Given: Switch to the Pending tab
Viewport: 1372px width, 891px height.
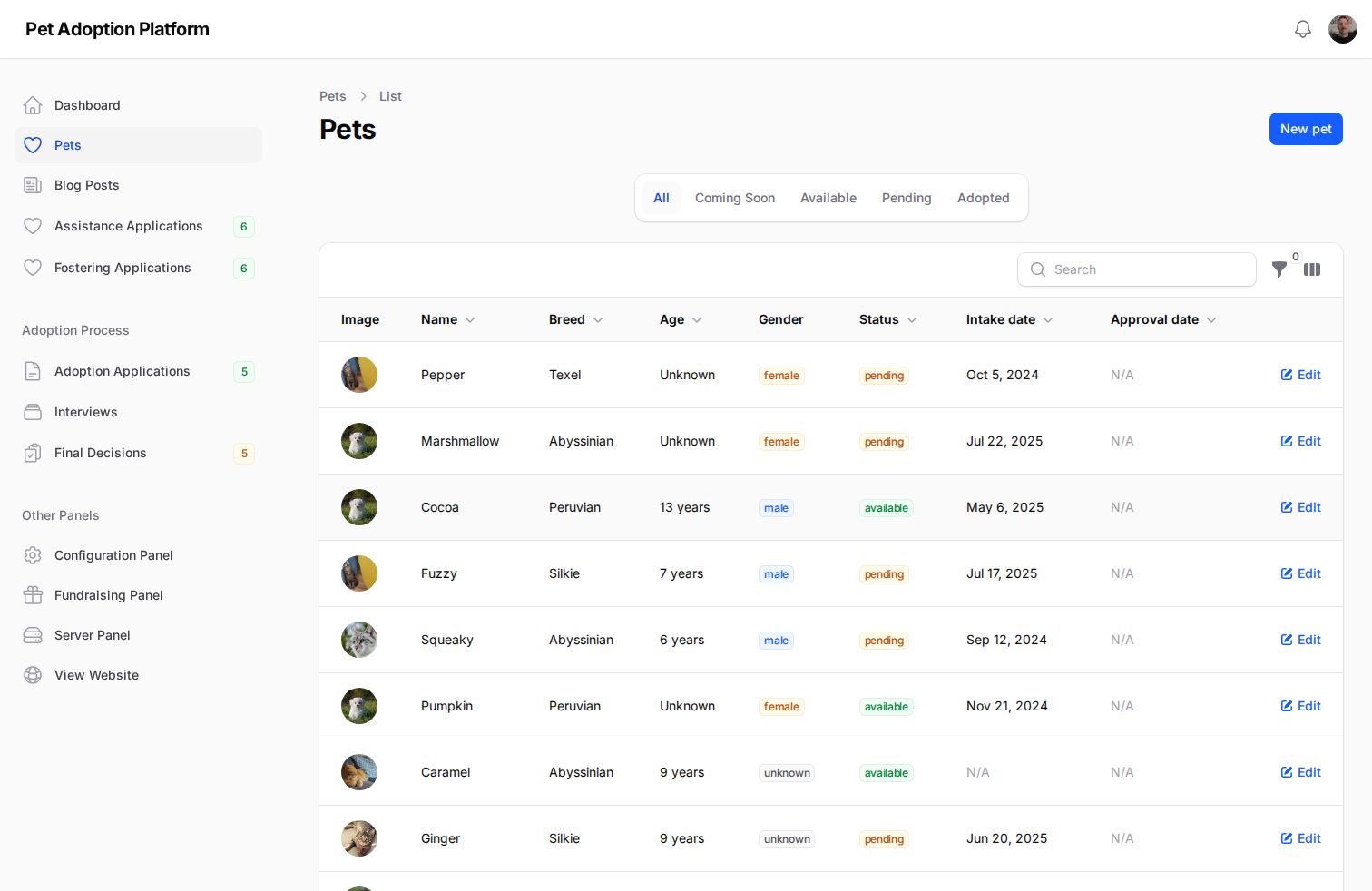Looking at the screenshot, I should [906, 198].
